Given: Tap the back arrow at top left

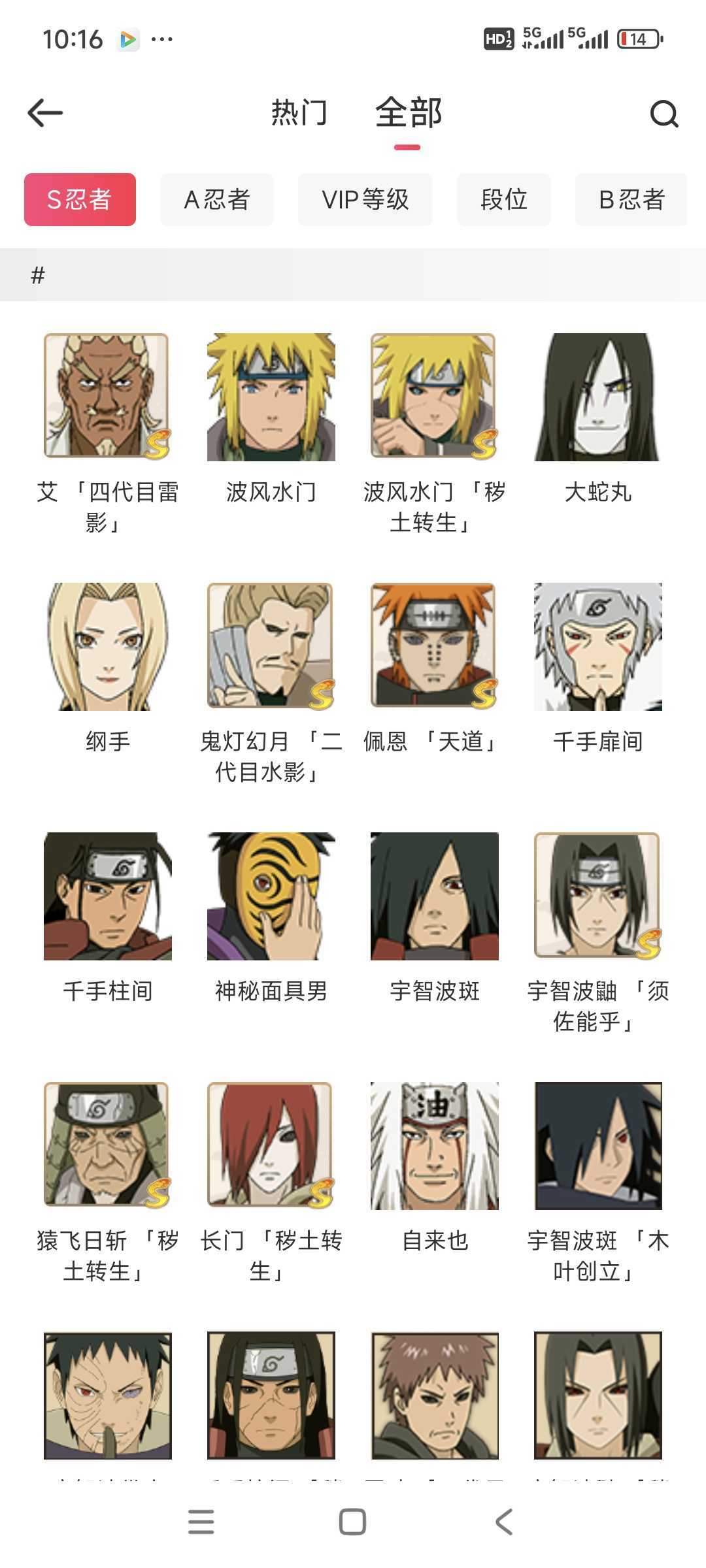Looking at the screenshot, I should click(x=45, y=113).
